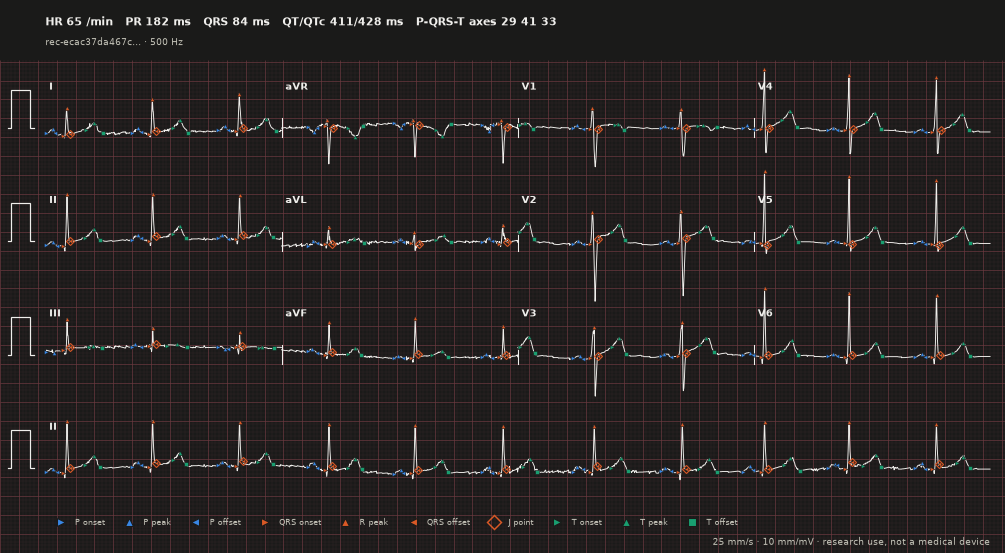Click the 'V5' lead label
This screenshot has width=1005, height=553.
[x=765, y=200]
